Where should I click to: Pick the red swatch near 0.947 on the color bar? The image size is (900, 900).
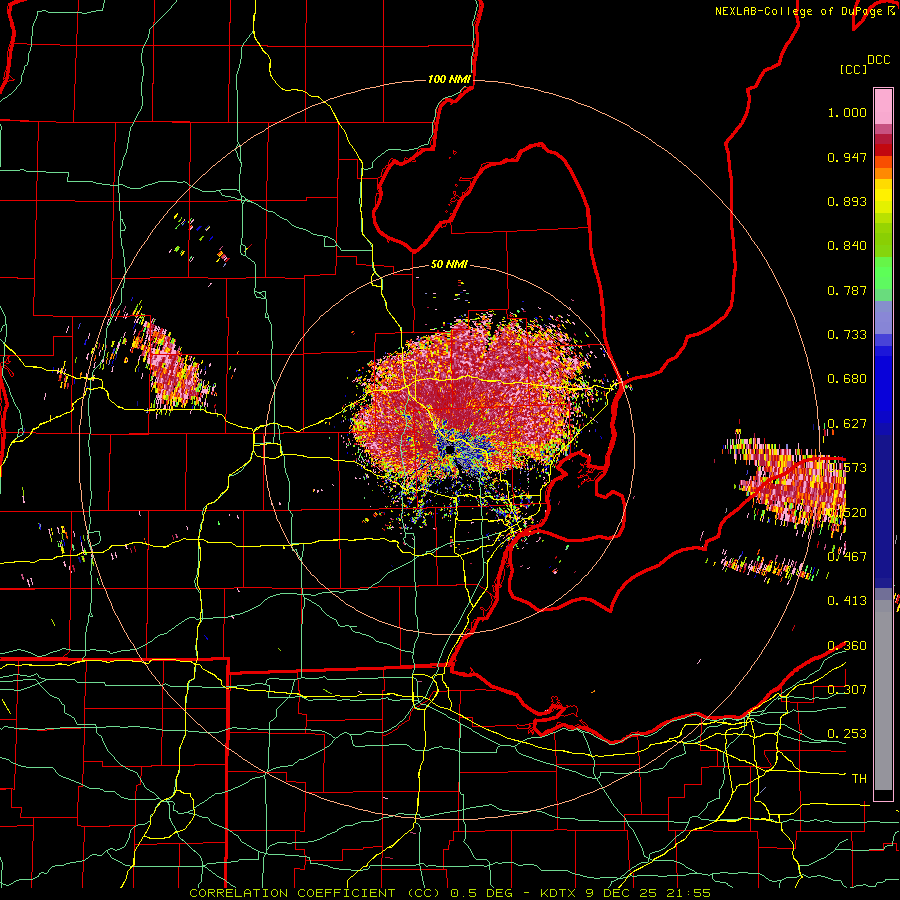click(883, 150)
